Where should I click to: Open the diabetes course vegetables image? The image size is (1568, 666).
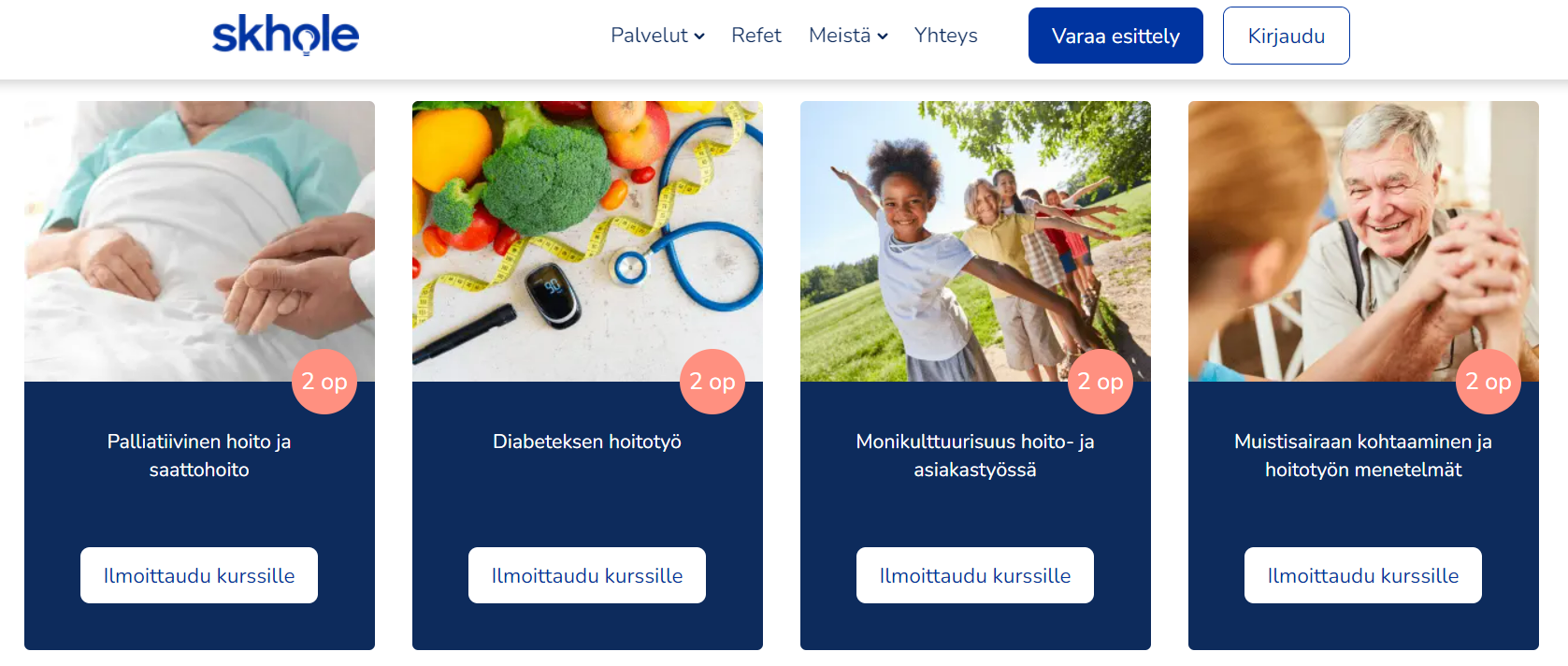pyautogui.click(x=587, y=241)
